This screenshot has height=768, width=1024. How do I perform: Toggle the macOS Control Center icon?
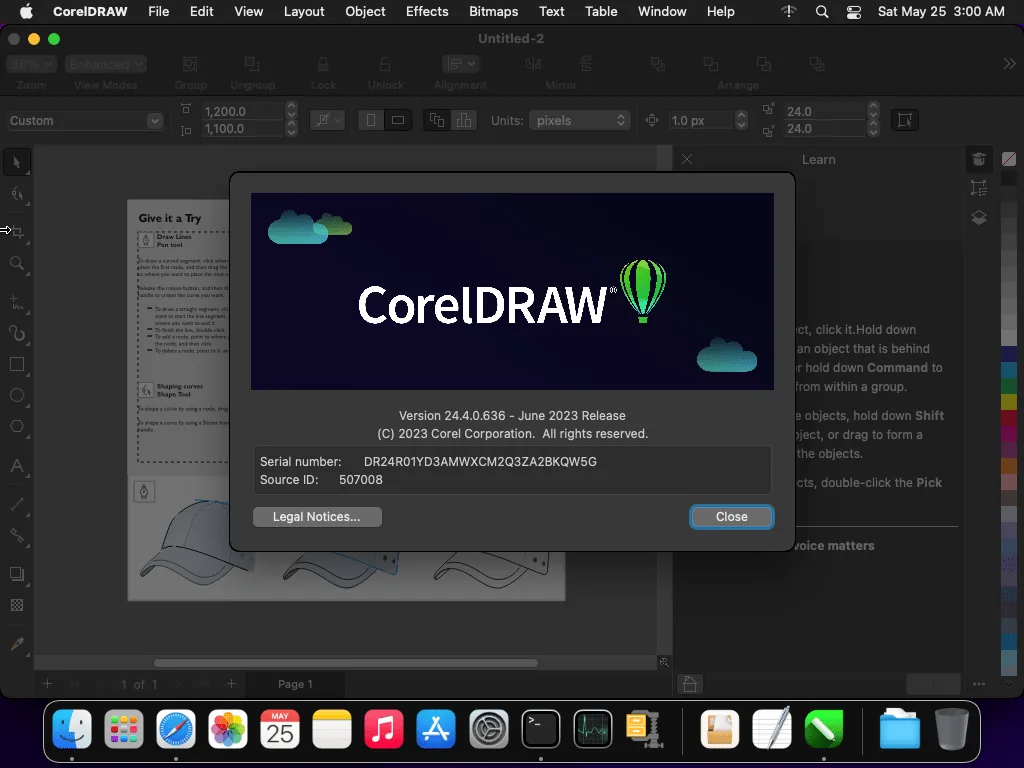click(x=854, y=12)
